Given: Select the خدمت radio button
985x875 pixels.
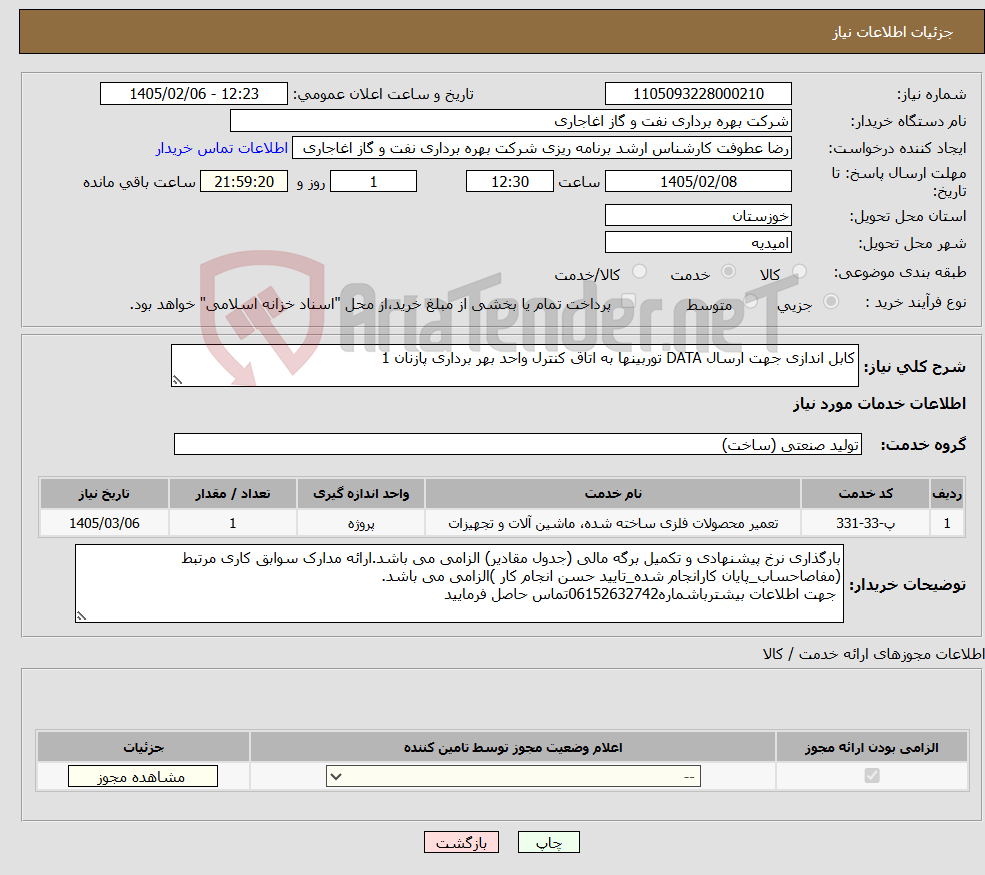Looking at the screenshot, I should tap(728, 272).
